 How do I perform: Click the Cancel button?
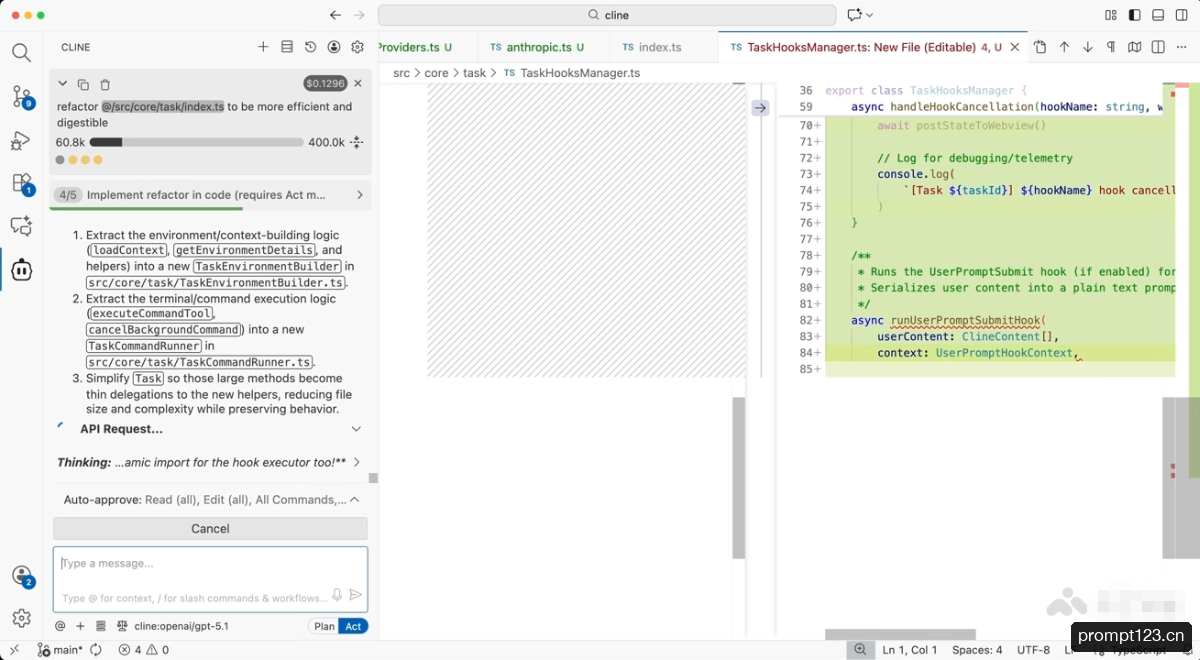[210, 528]
